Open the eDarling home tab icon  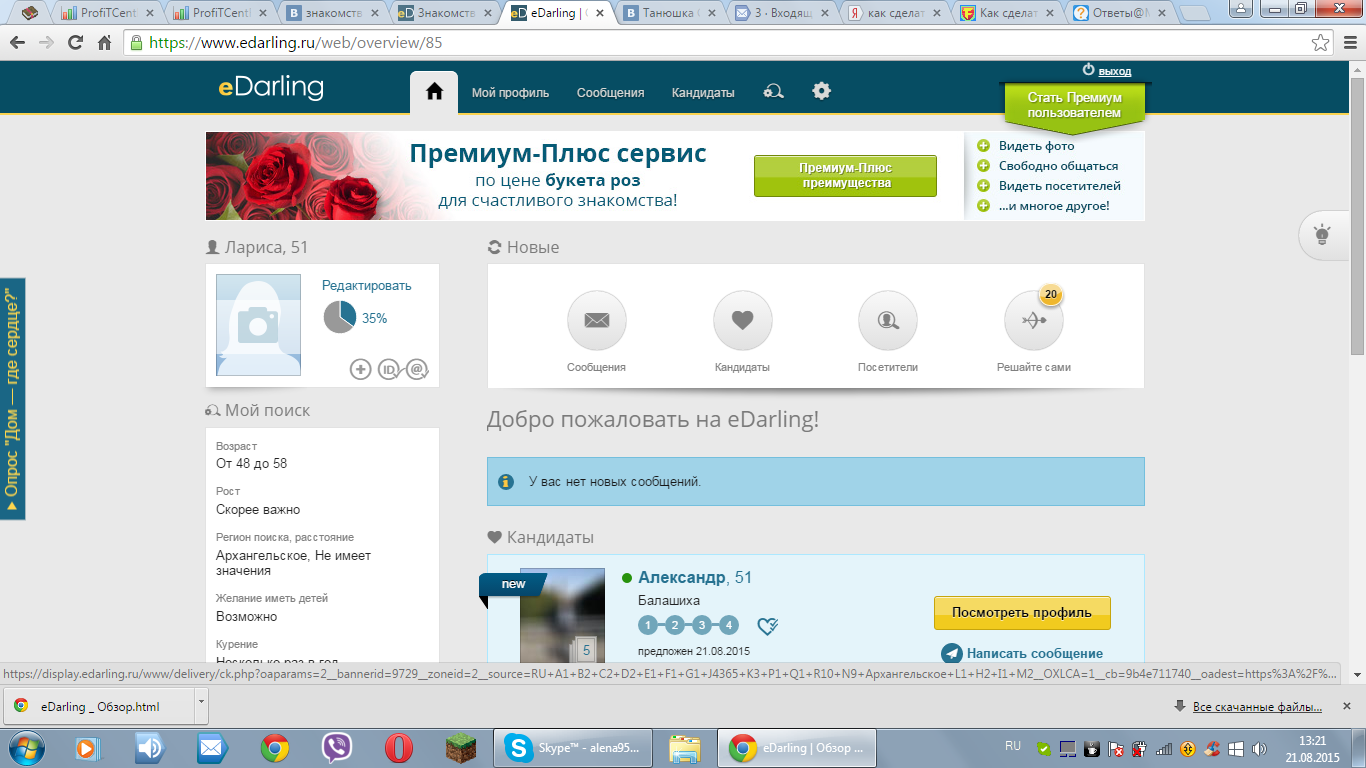[x=434, y=92]
